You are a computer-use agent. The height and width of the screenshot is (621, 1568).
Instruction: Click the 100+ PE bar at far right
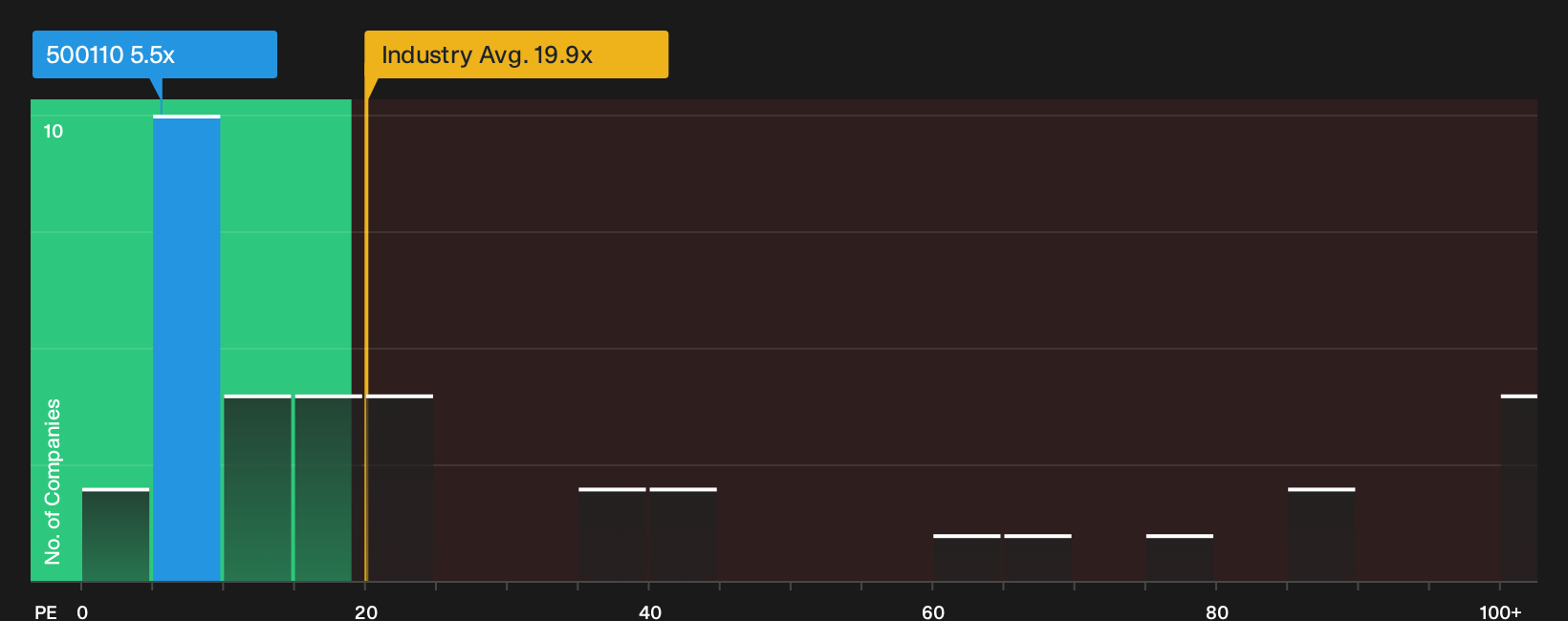[x=1519, y=487]
